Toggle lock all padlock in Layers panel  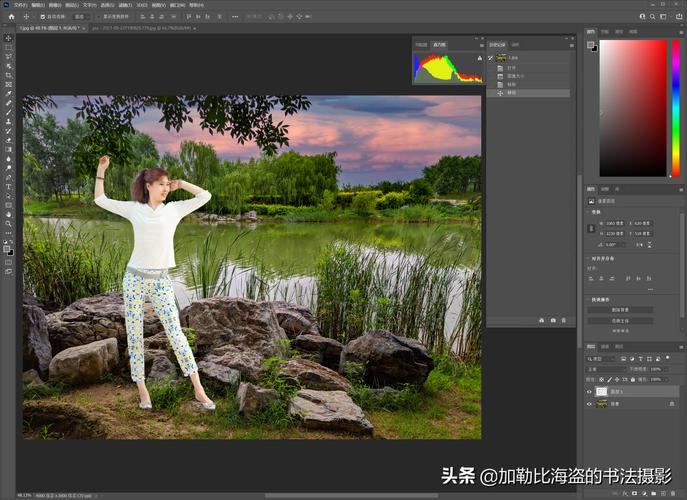point(633,379)
